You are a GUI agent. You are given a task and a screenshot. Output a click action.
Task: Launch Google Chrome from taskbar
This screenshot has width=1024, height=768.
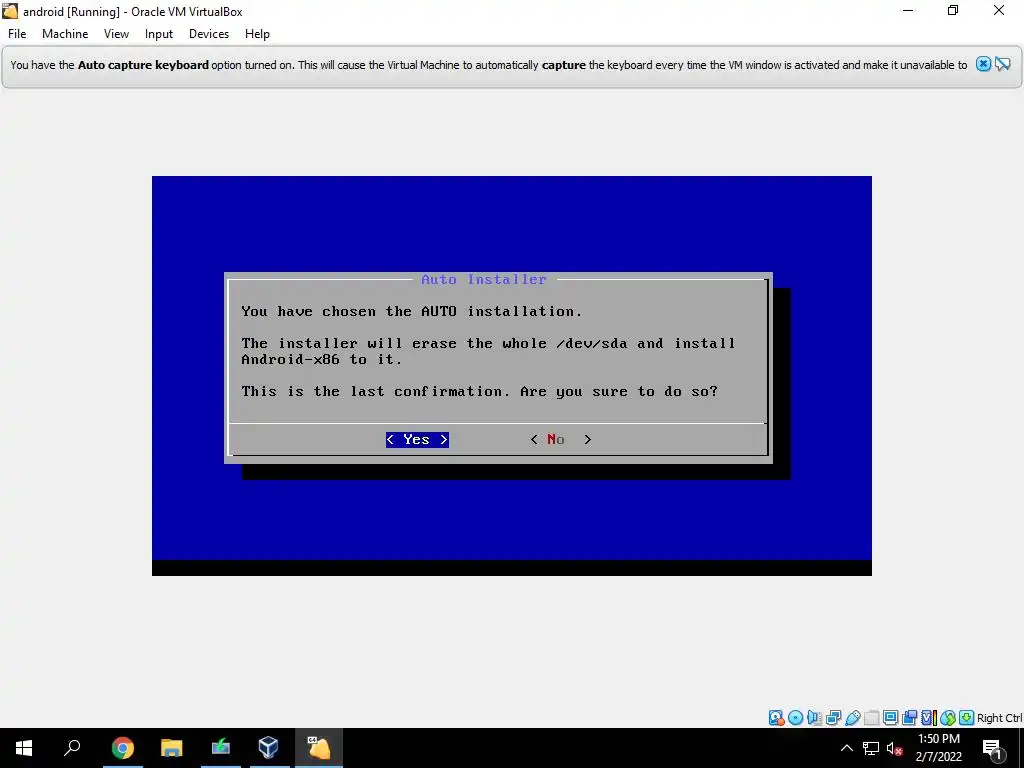(x=122, y=748)
